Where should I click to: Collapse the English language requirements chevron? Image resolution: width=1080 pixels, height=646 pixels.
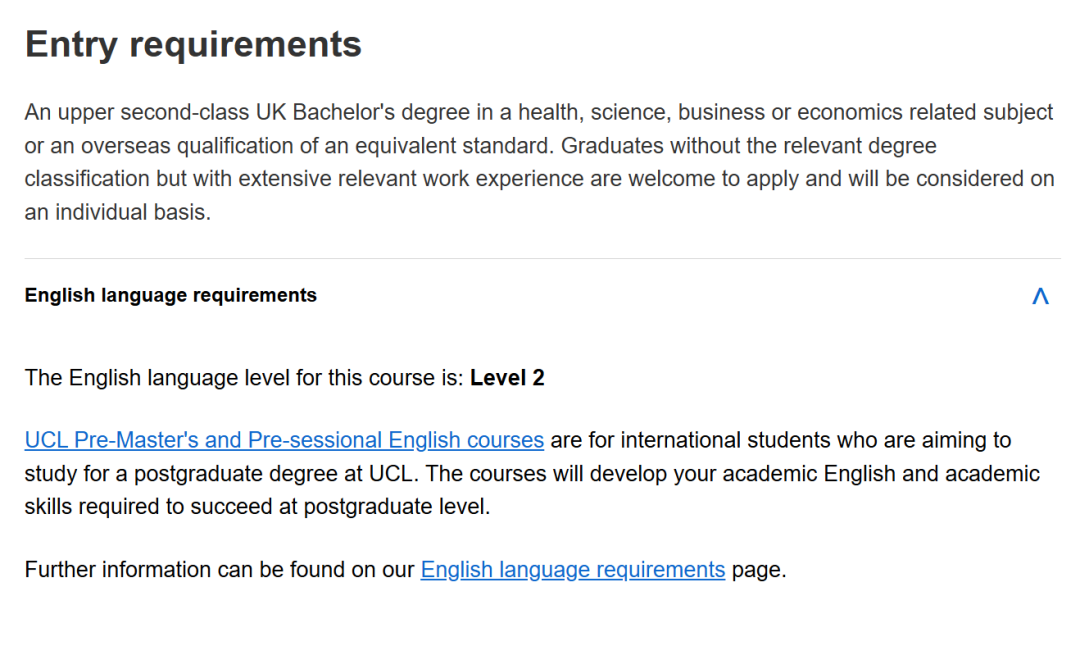1040,296
